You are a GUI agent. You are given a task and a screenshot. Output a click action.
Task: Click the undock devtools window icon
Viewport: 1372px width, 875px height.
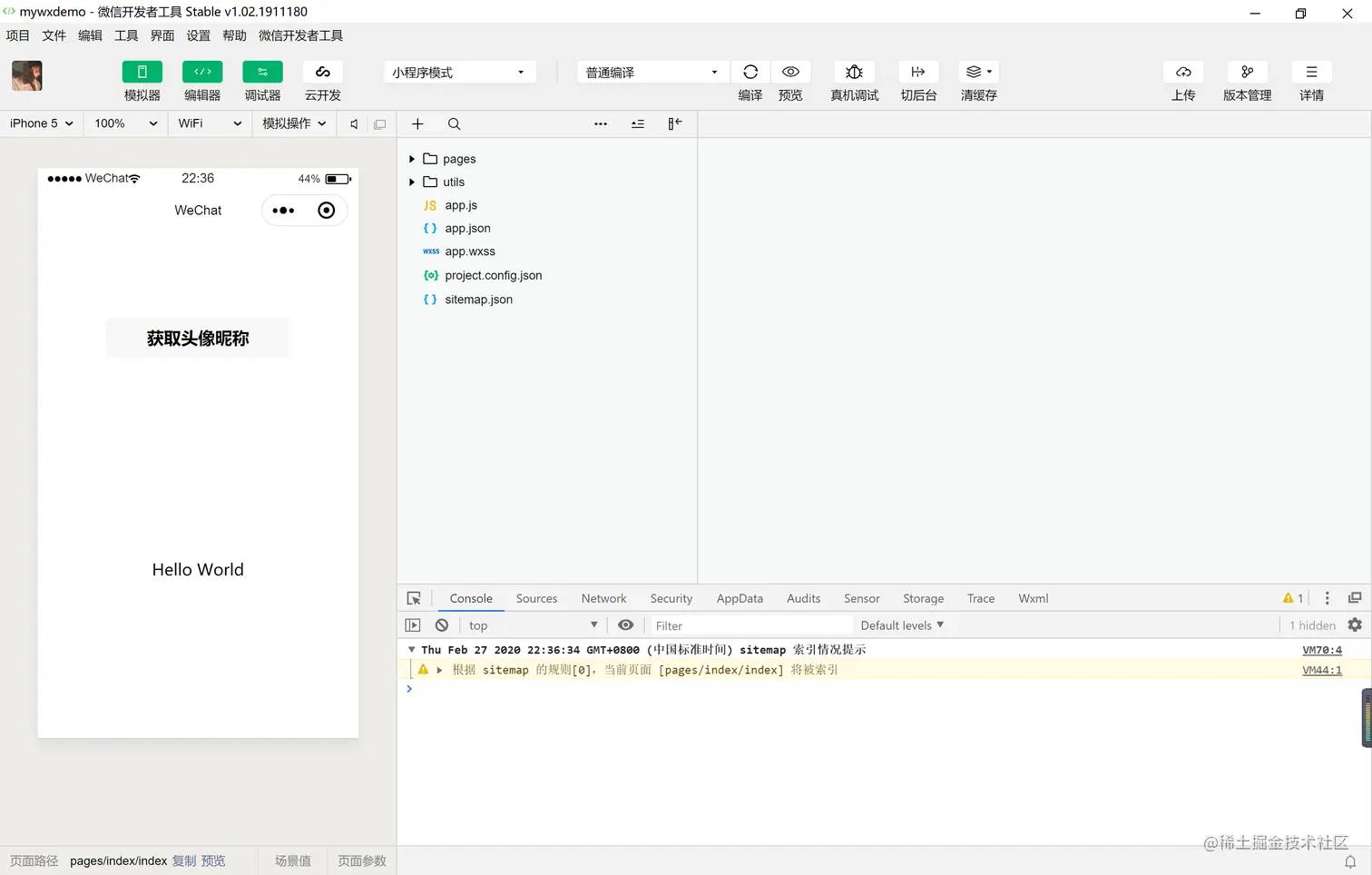click(1355, 598)
